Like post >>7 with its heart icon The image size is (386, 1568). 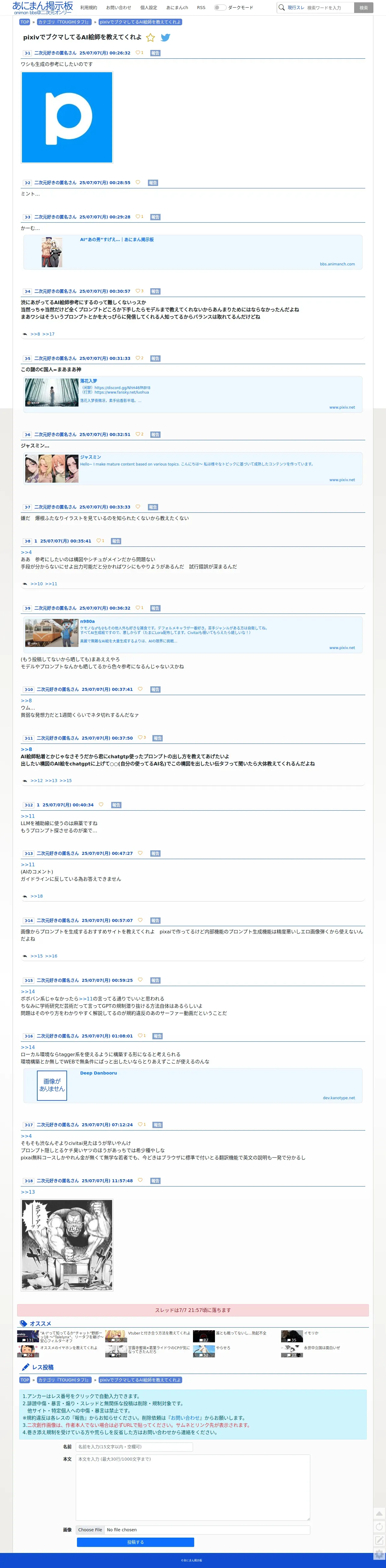coord(137,506)
